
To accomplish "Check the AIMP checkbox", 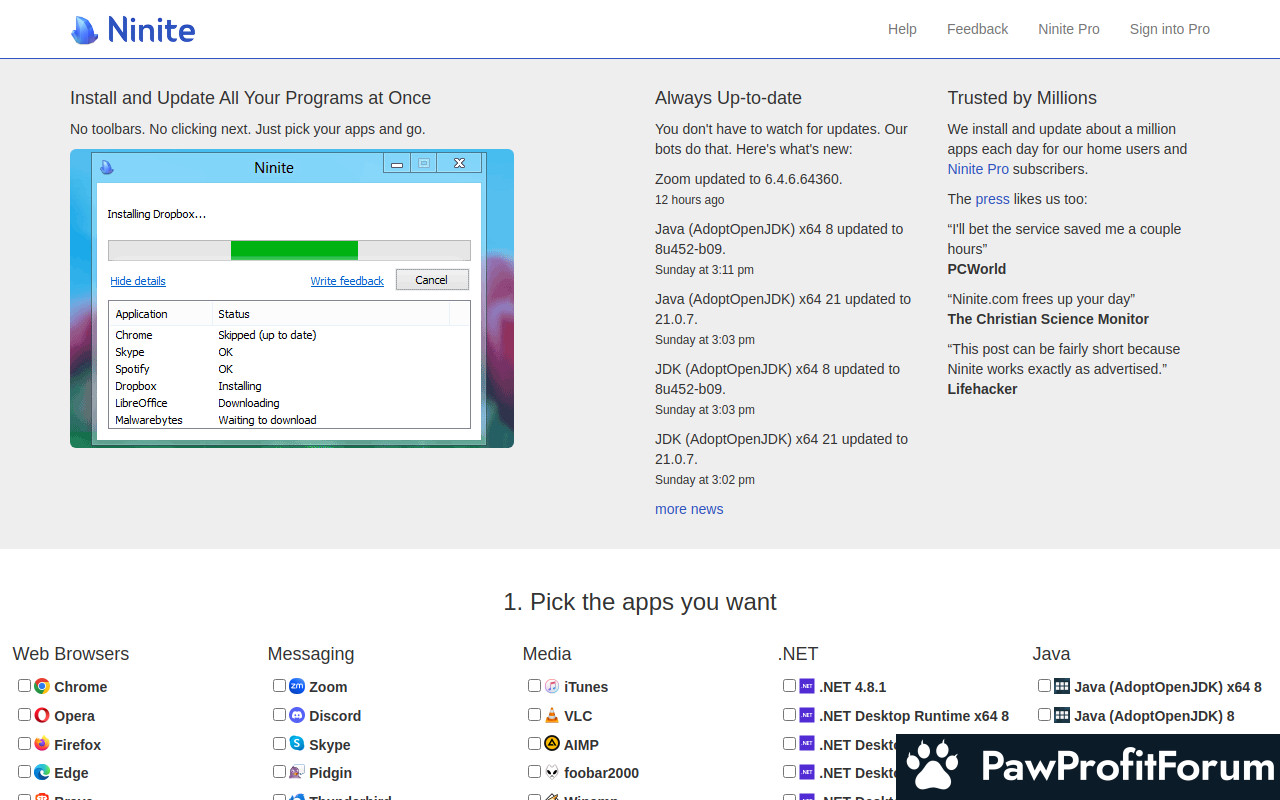I will [534, 743].
